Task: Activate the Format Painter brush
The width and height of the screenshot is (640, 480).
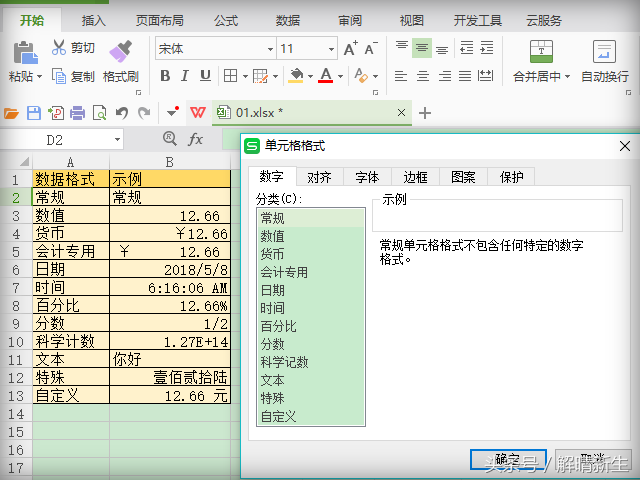Action: (x=121, y=51)
